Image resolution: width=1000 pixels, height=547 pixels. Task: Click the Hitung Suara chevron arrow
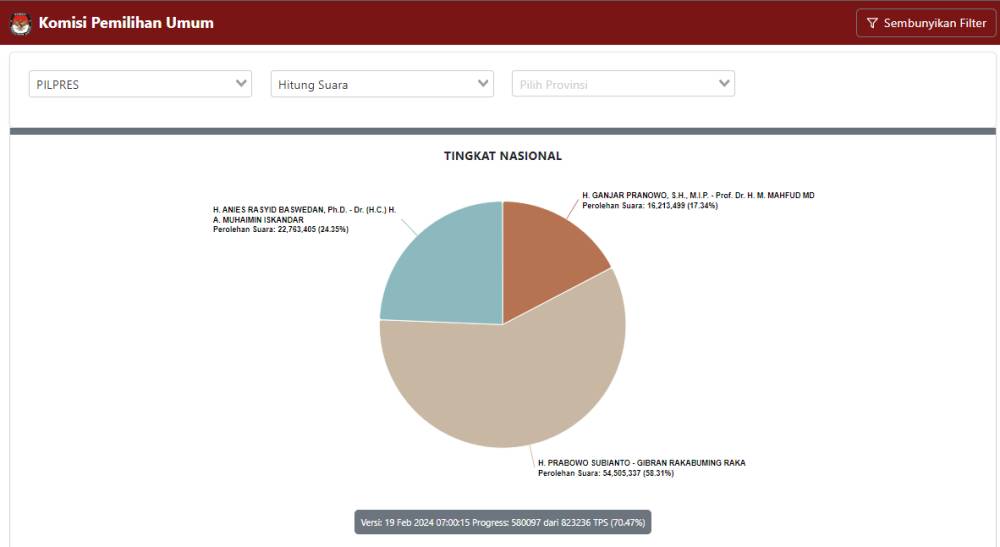pos(483,84)
